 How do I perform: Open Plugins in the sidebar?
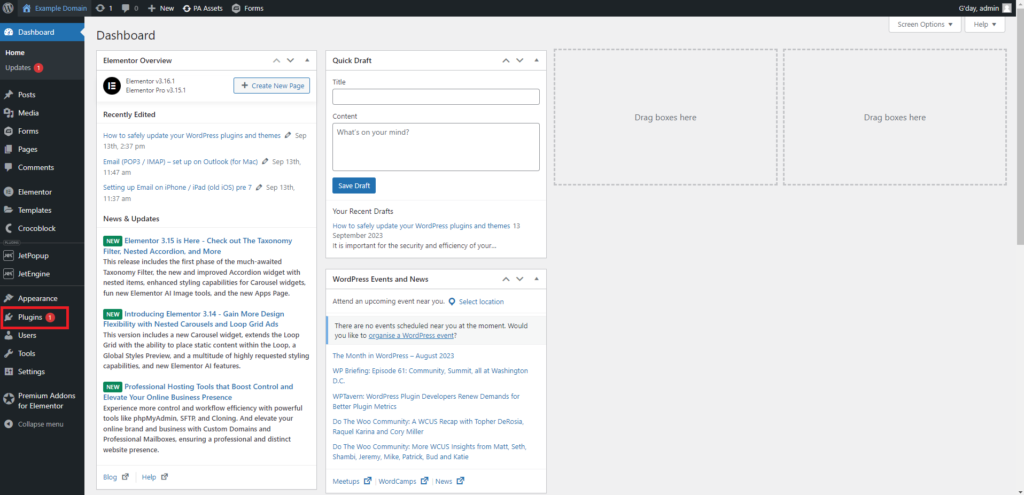42,317
